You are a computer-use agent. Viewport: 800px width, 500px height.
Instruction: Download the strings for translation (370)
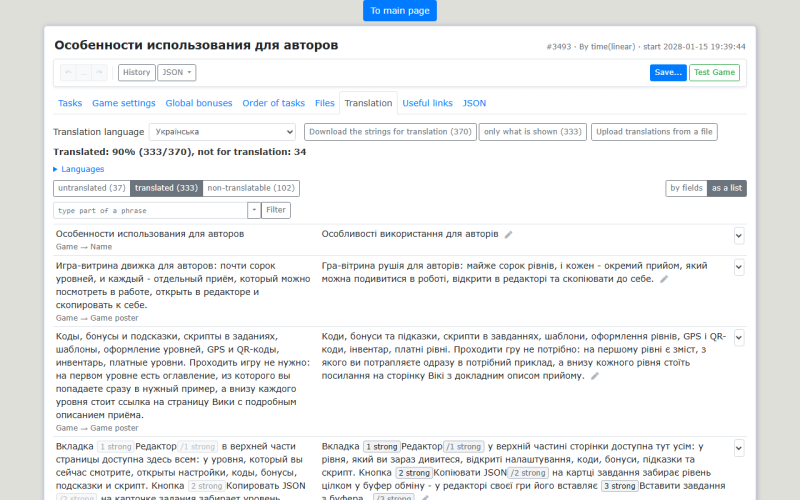coord(390,132)
